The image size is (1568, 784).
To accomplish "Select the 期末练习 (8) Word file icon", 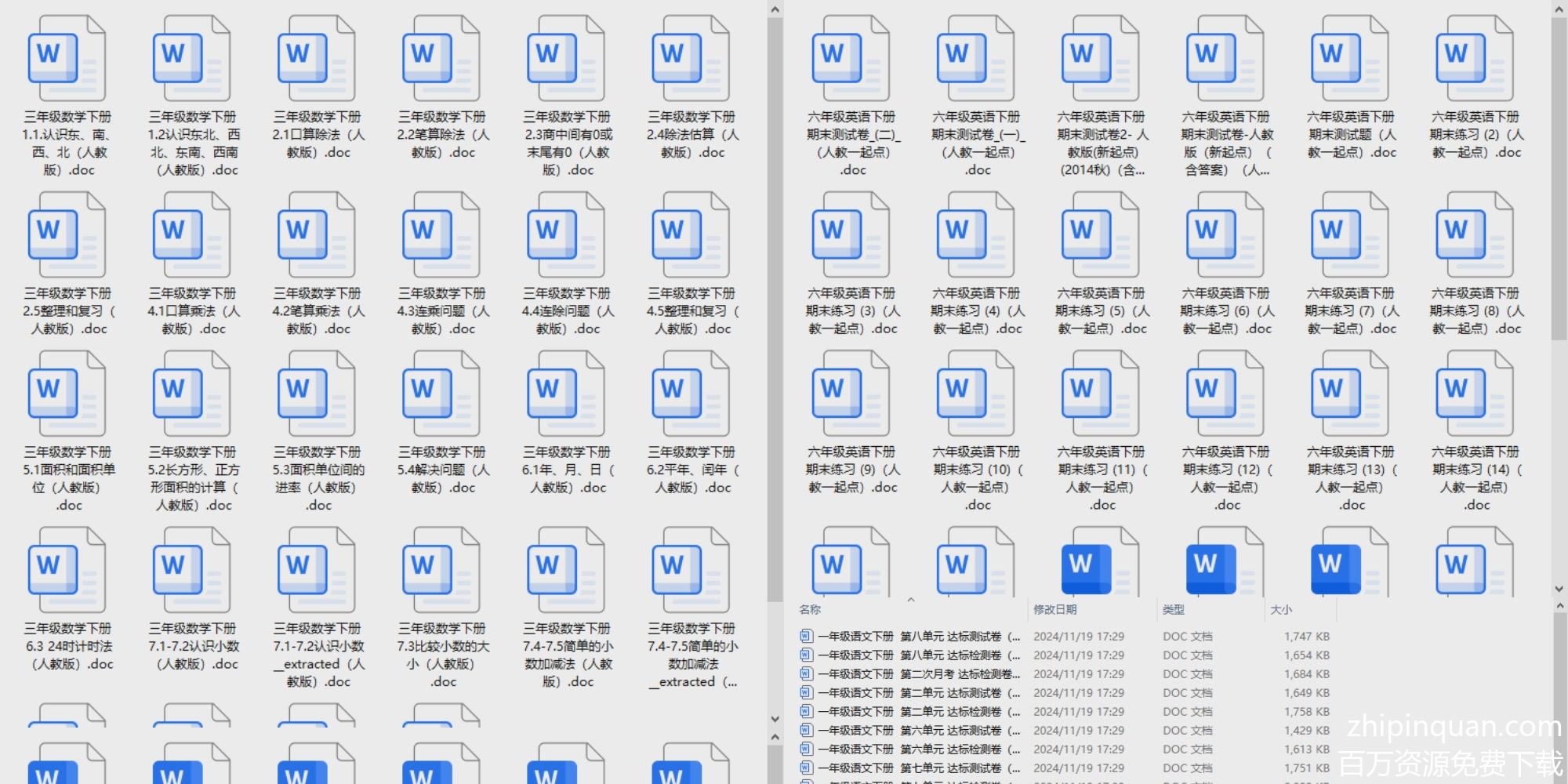I will pyautogui.click(x=1475, y=237).
